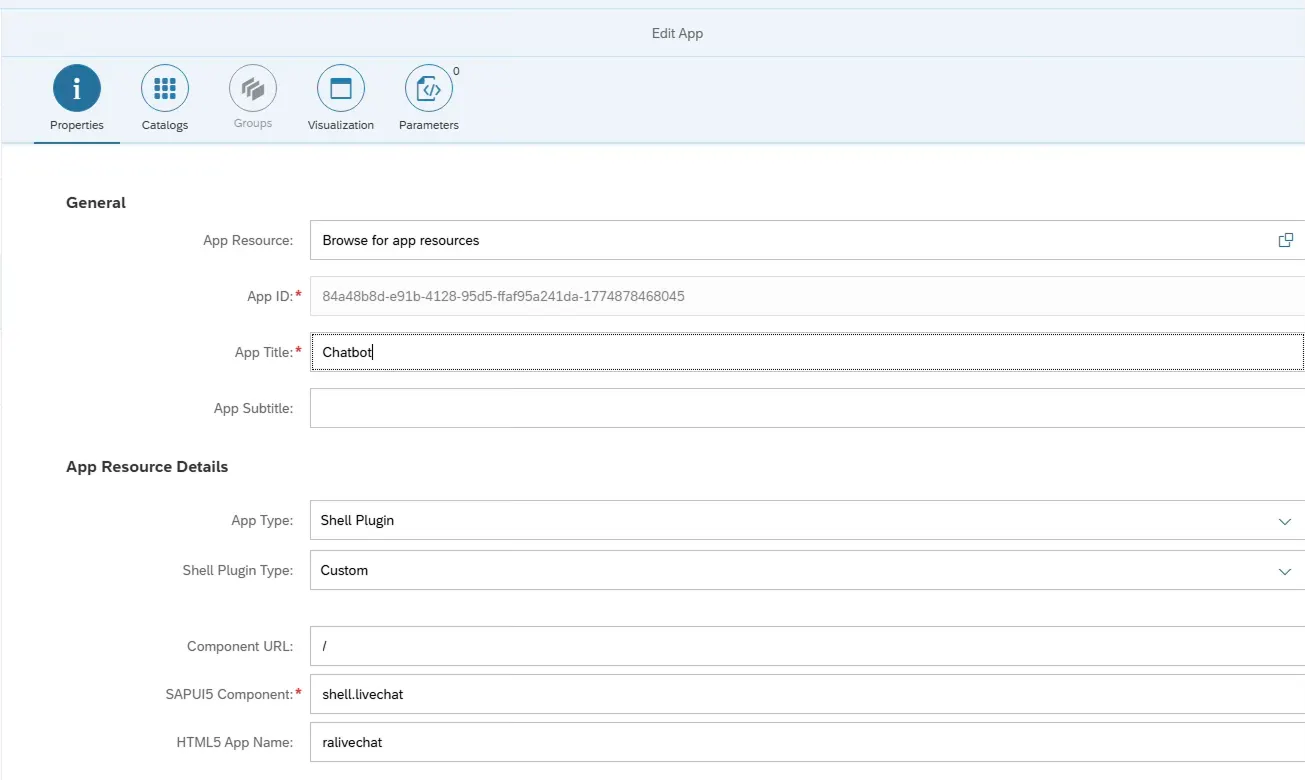Click the App Title field containing Chatbot

click(700, 351)
